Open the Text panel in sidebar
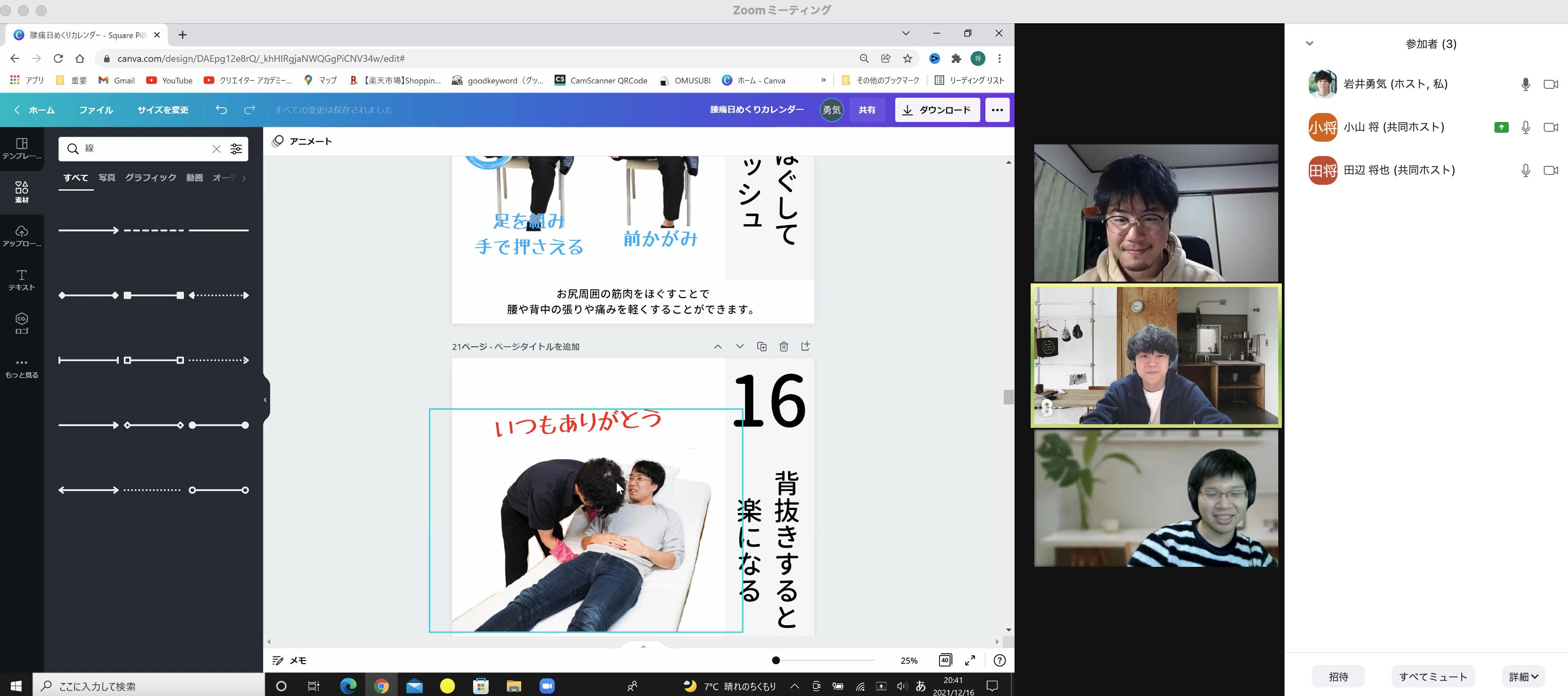Viewport: 1568px width, 696px height. [22, 279]
